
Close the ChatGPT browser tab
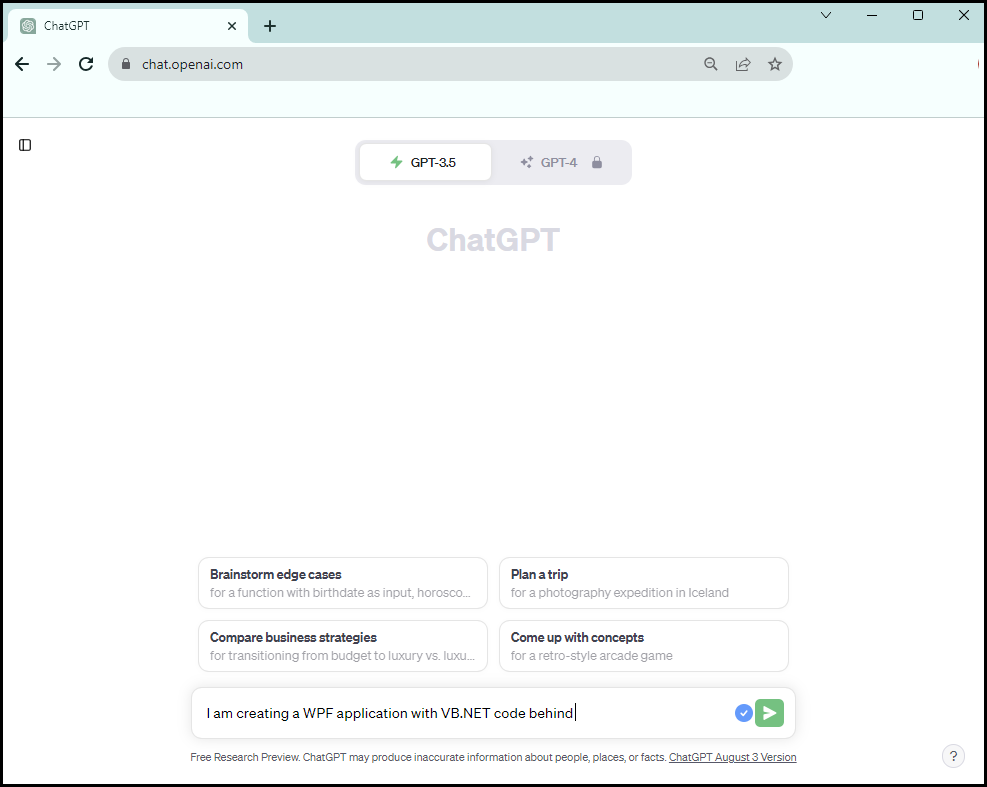232,26
